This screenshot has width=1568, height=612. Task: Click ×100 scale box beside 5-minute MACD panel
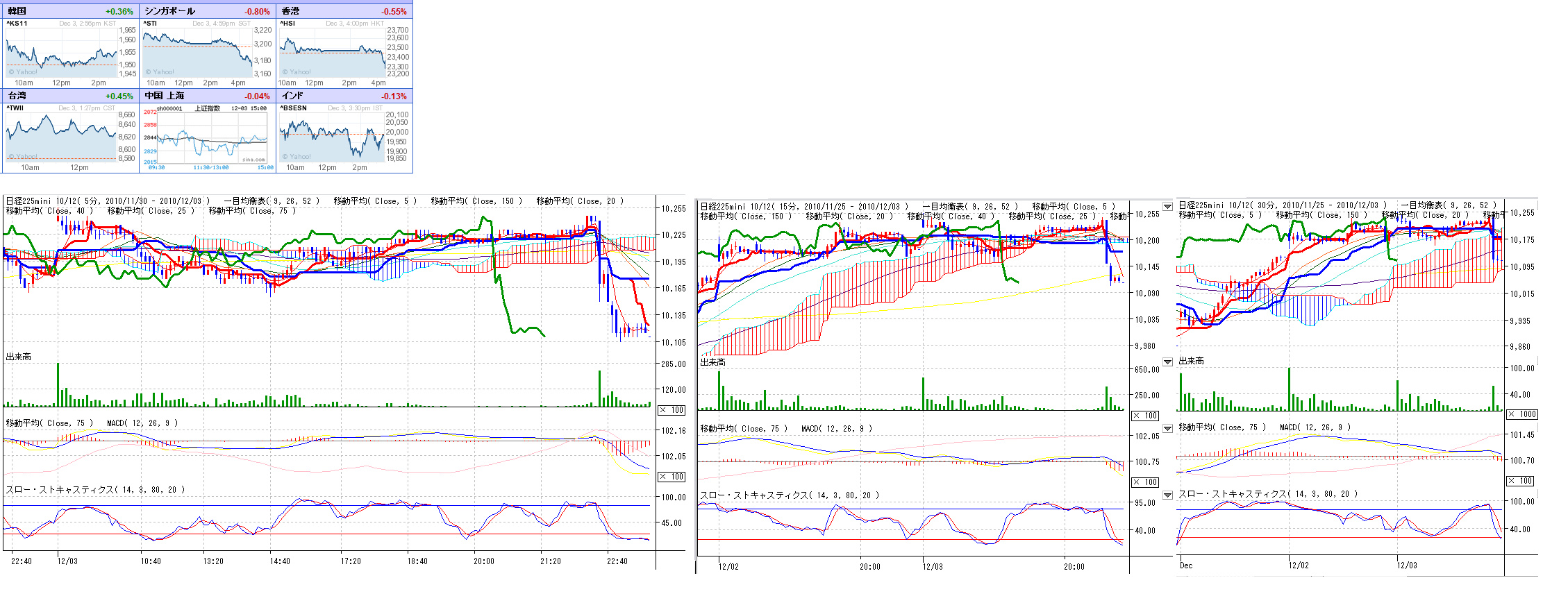click(x=672, y=477)
